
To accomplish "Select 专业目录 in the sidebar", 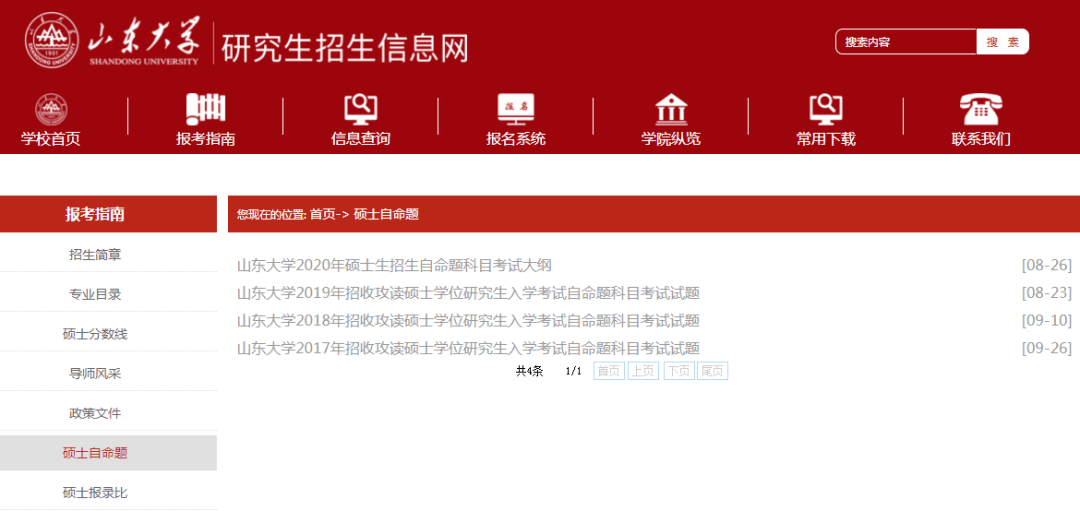I will pyautogui.click(x=95, y=295).
